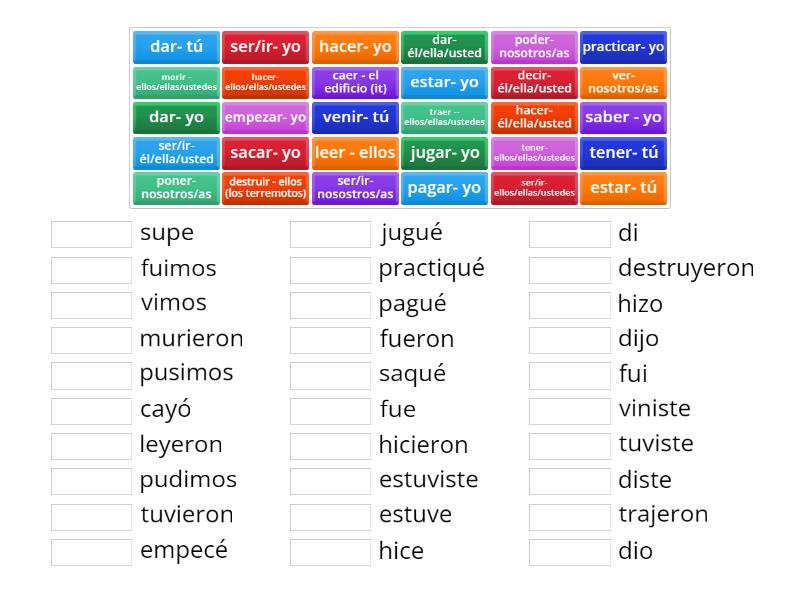The height and width of the screenshot is (600, 800).
Task: Click the blue 'tener- tú' tile
Action: (x=623, y=153)
